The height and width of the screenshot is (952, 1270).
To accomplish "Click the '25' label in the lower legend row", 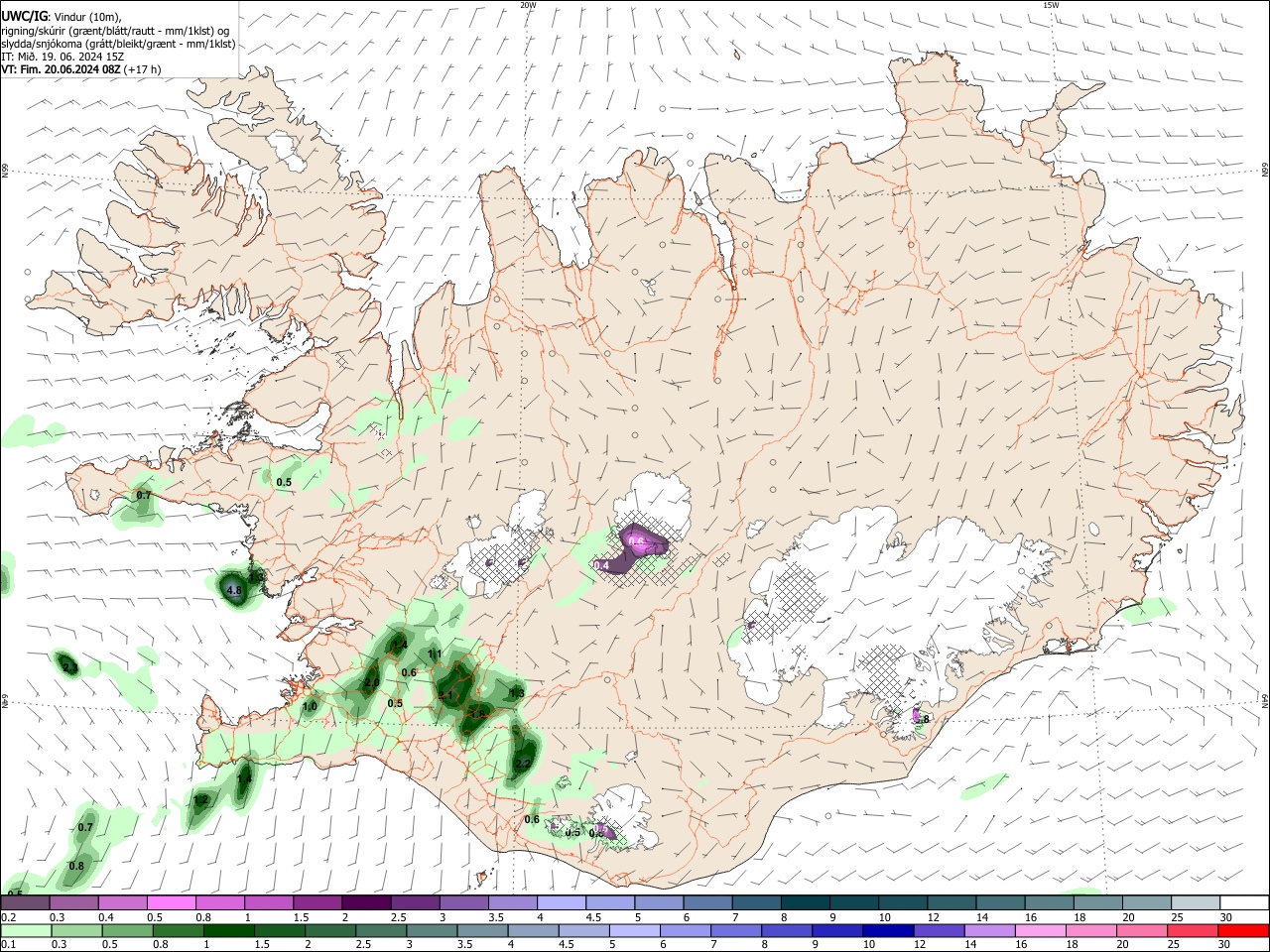I will click(1174, 945).
